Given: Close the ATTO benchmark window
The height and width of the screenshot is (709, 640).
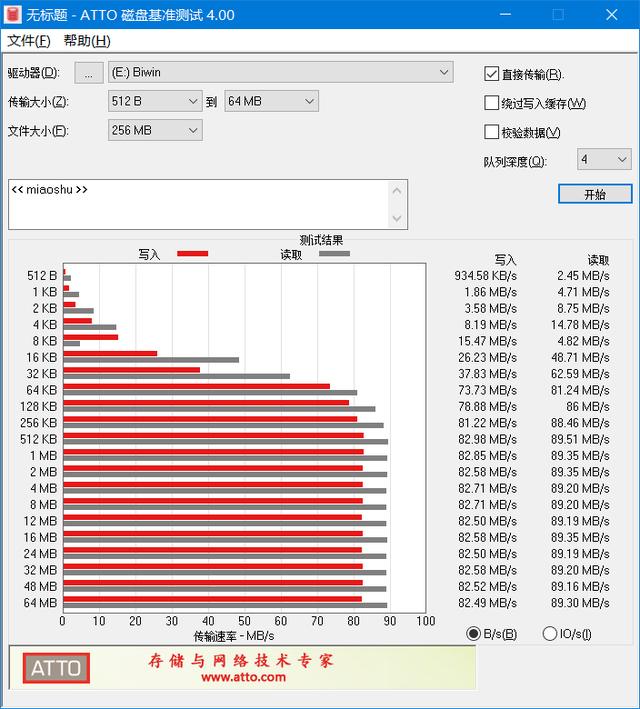Looking at the screenshot, I should [612, 14].
